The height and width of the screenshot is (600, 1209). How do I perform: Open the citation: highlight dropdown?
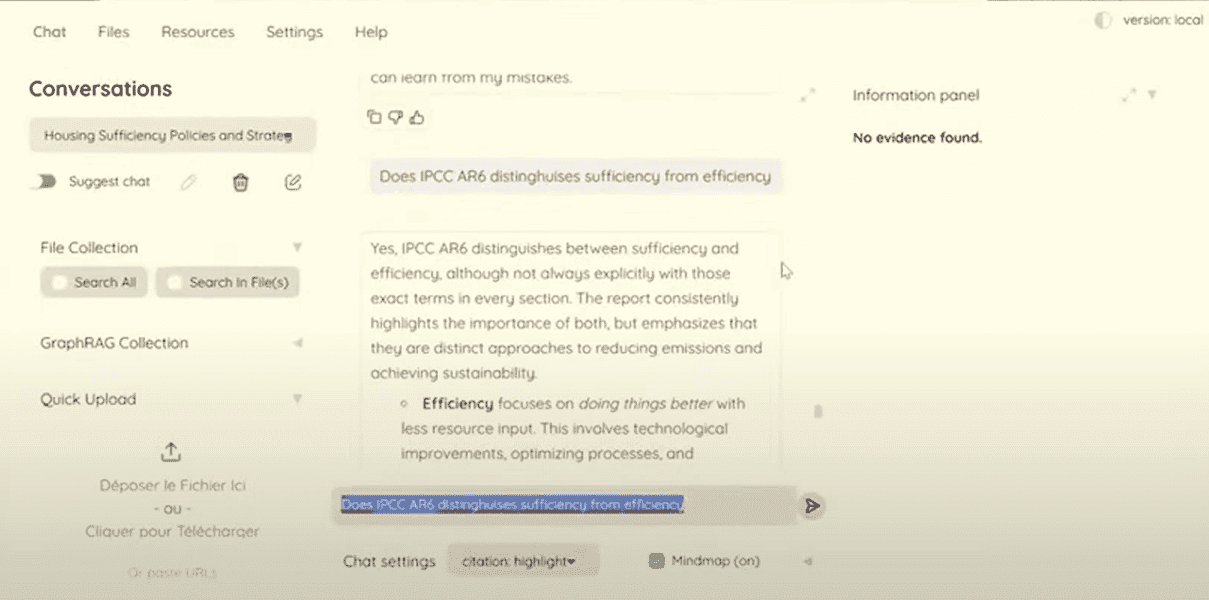523,561
